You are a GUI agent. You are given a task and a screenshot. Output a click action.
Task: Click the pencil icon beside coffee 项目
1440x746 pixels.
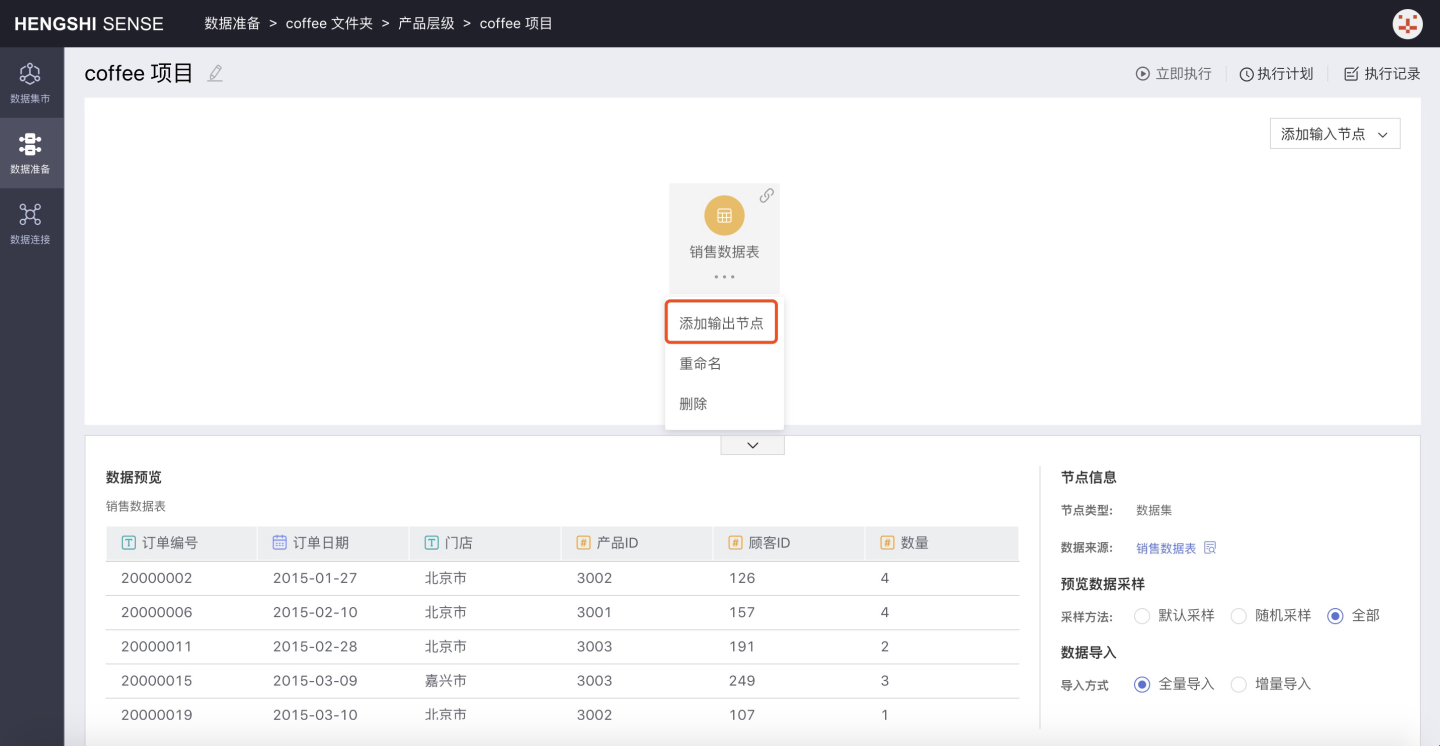pyautogui.click(x=215, y=74)
